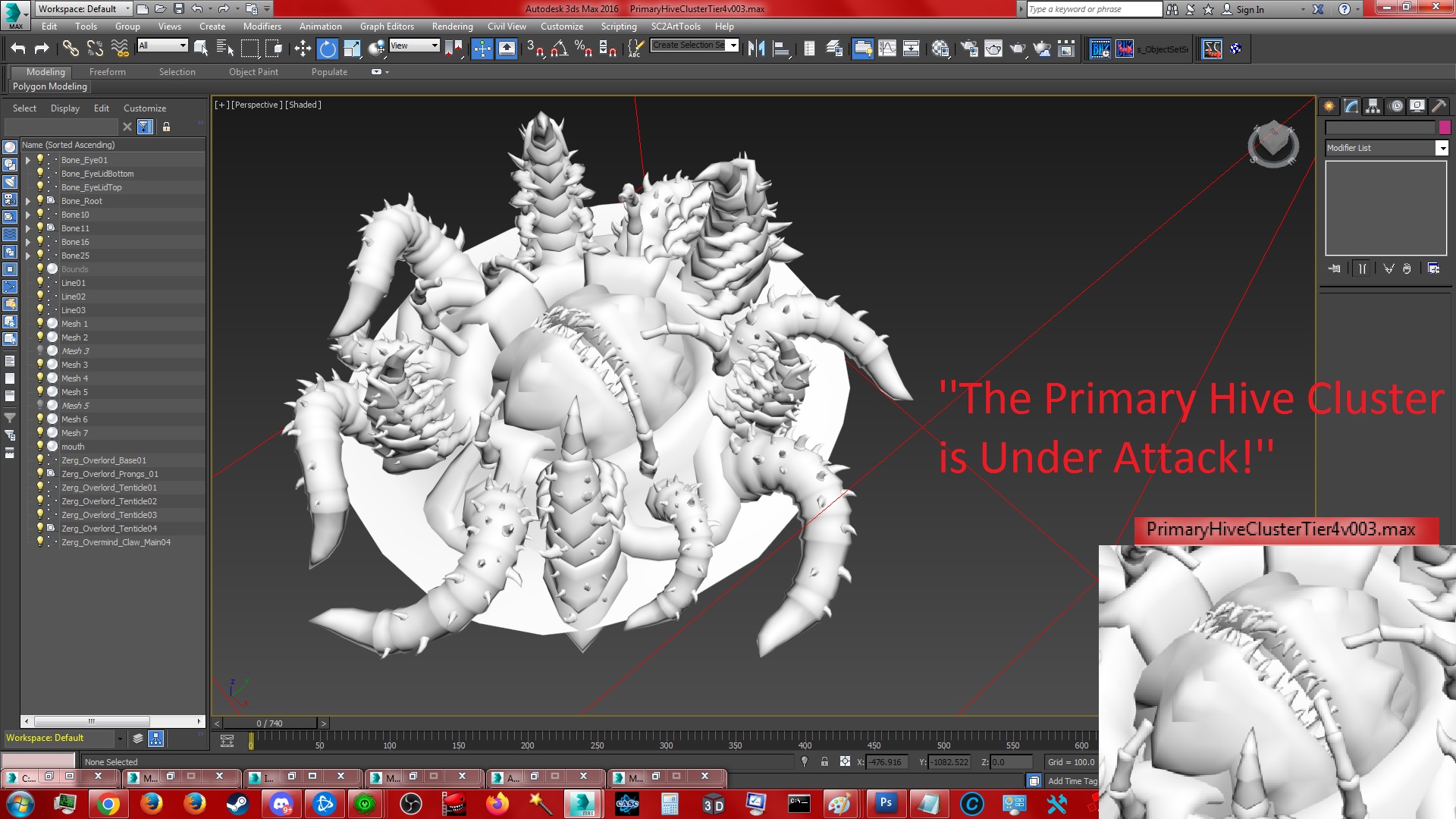The width and height of the screenshot is (1456, 819).
Task: Open the Hierarchy command panel tab
Action: [x=1373, y=106]
